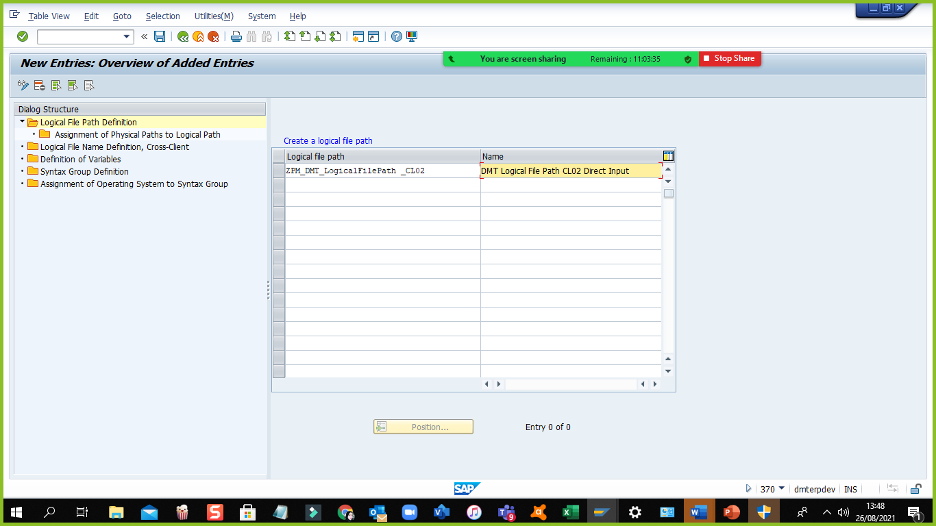
Task: Open Help via the question mark icon
Action: 396,37
